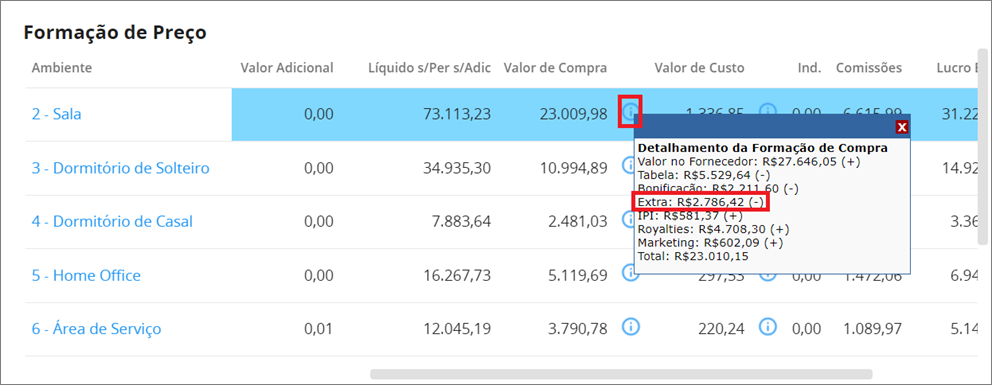Select the Valor Adicional column header
Image resolution: width=992 pixels, height=385 pixels.
coord(287,67)
